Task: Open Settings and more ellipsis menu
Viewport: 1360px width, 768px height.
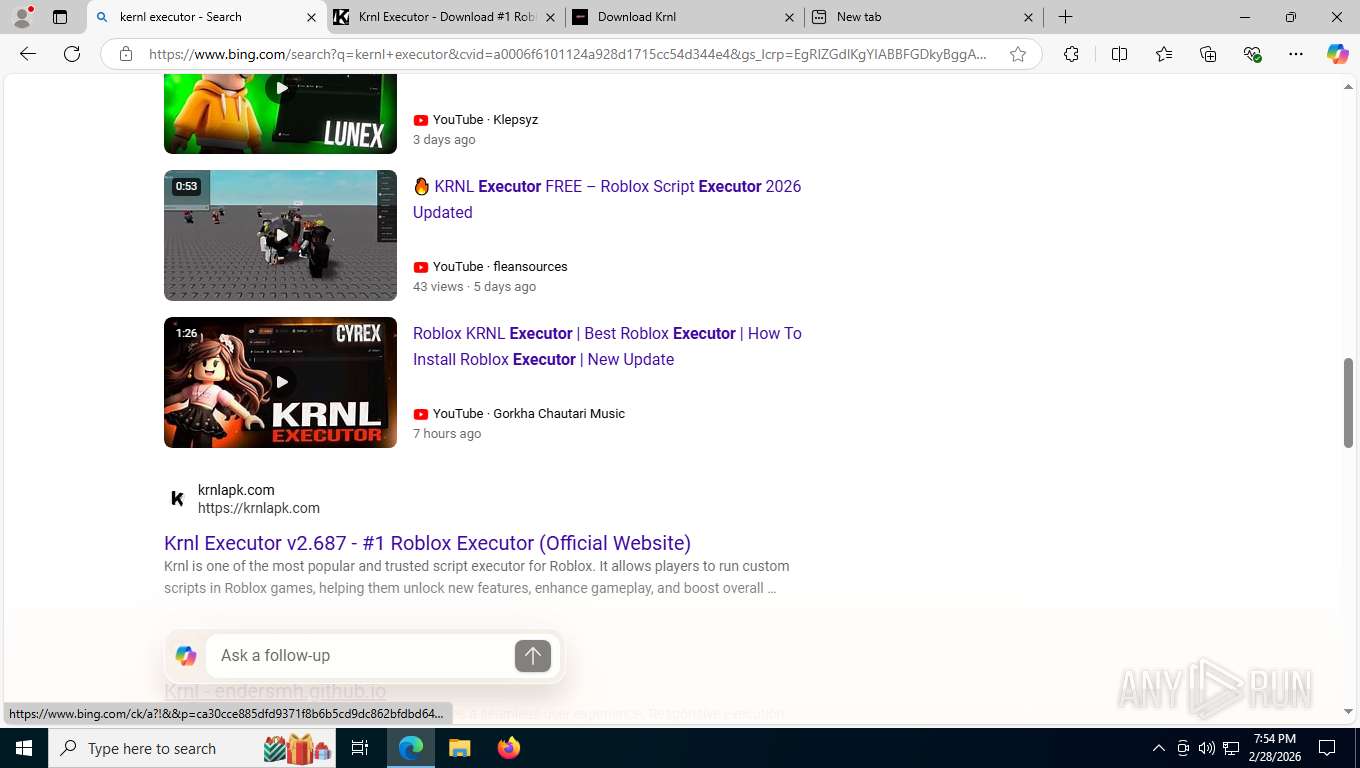Action: (1296, 54)
